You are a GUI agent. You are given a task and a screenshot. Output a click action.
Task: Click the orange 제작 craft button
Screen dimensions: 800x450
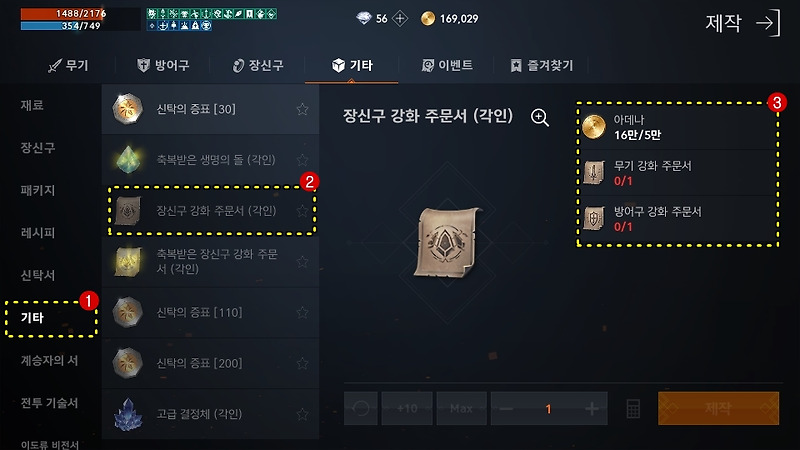tap(718, 408)
